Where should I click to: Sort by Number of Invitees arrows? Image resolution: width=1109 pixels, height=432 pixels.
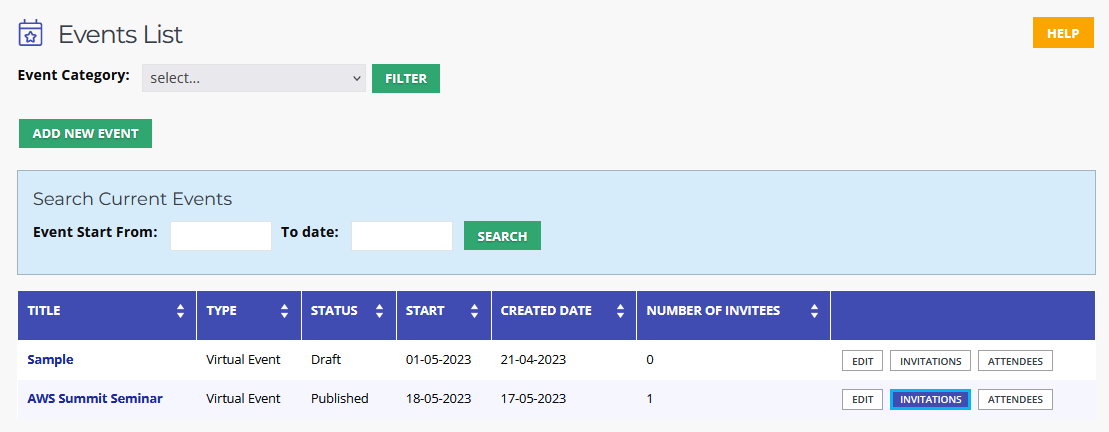pos(814,310)
